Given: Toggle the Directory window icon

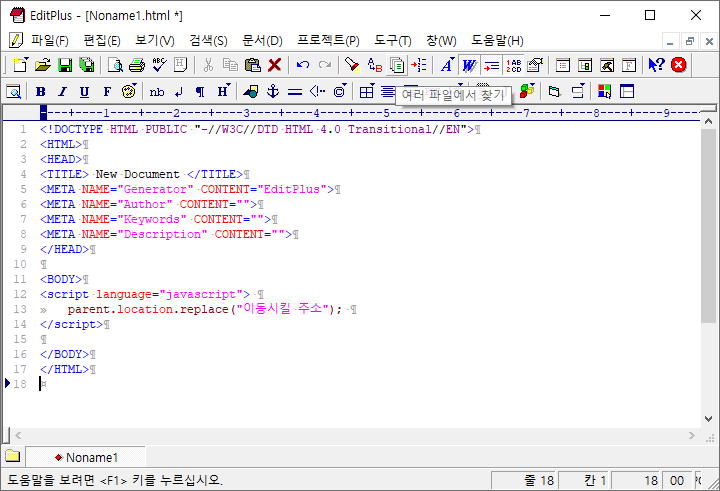Looking at the screenshot, I should click(585, 65).
